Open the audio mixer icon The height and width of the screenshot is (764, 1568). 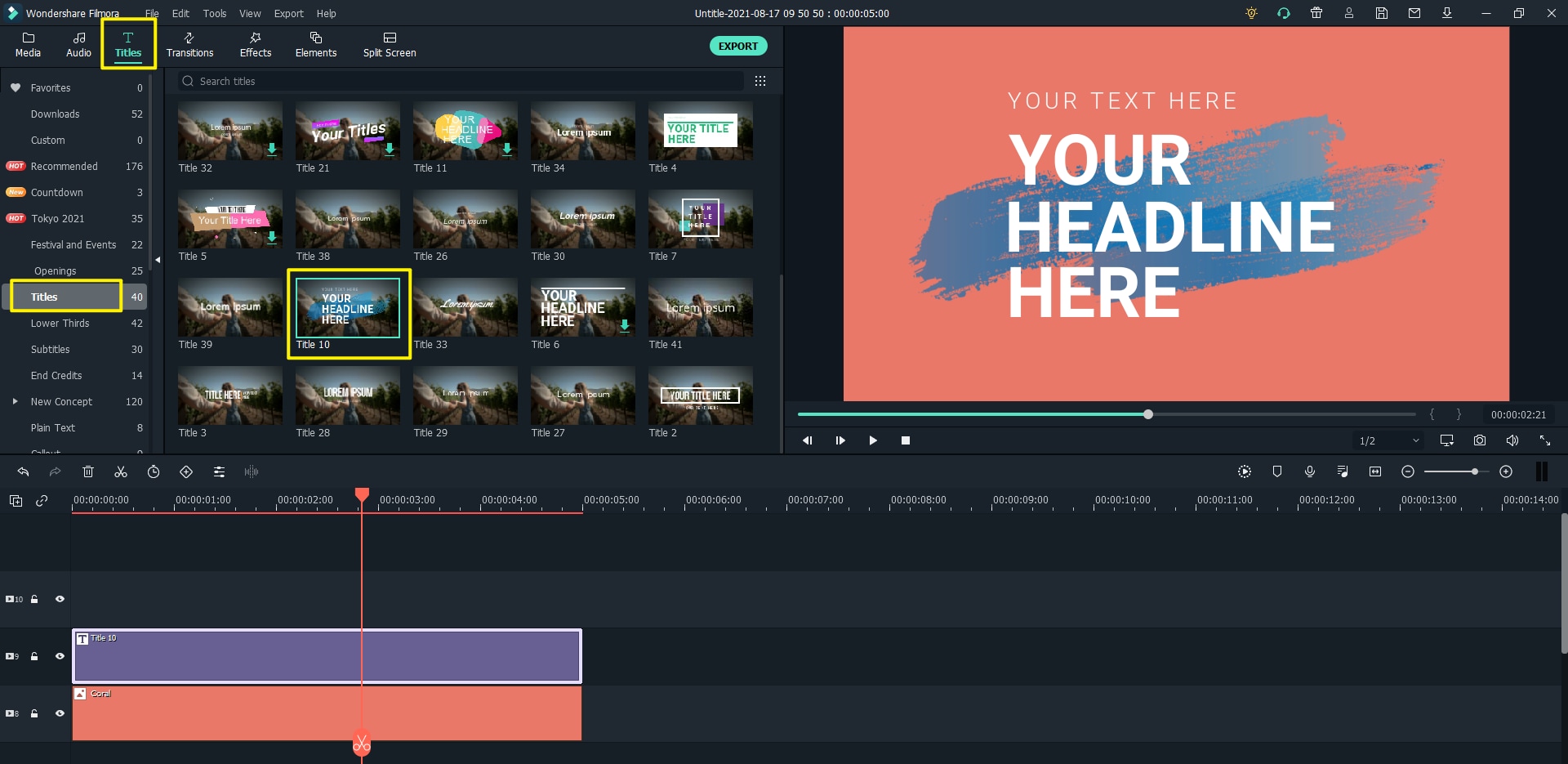click(1343, 471)
